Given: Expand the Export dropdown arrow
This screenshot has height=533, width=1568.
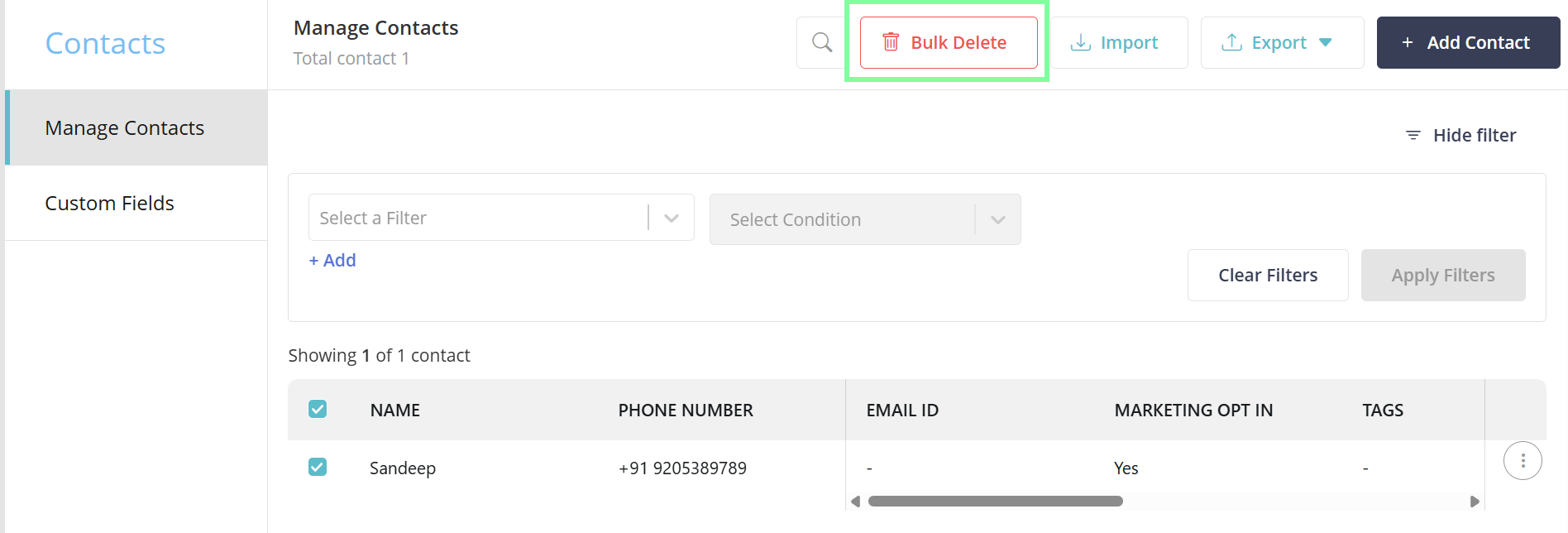Looking at the screenshot, I should click(x=1326, y=42).
